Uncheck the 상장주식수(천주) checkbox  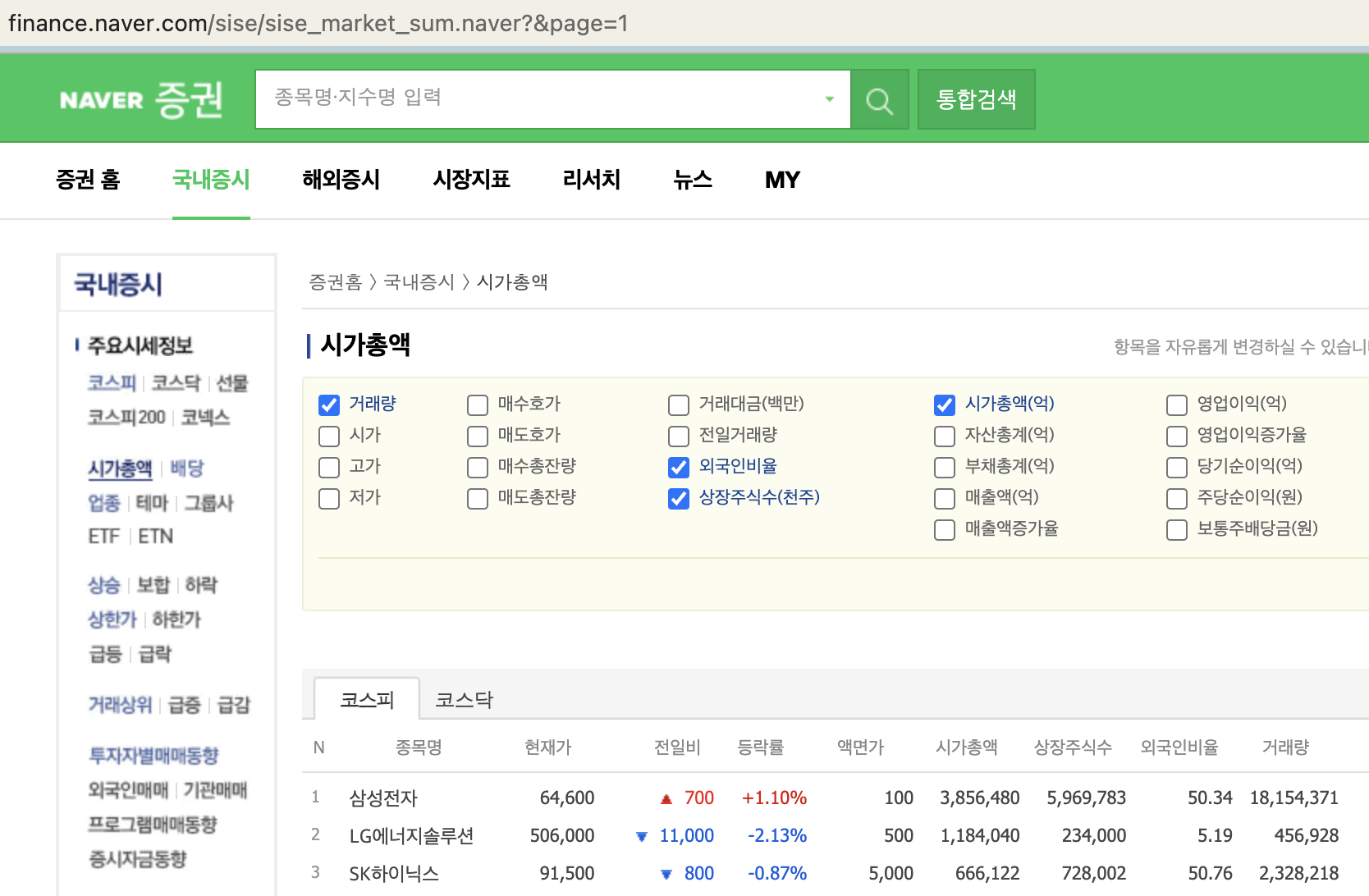pyautogui.click(x=679, y=498)
